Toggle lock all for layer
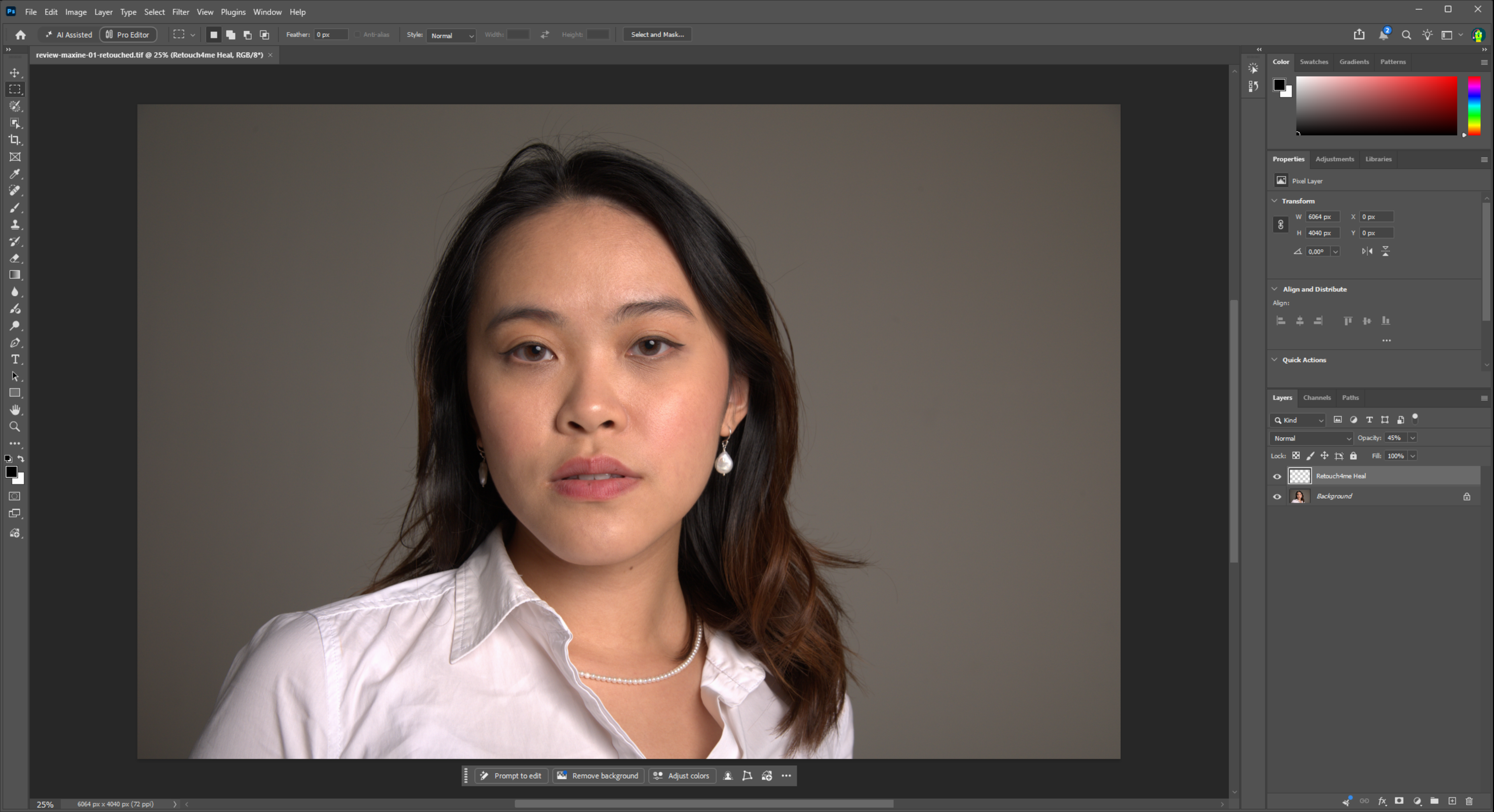Screen dimensions: 1494x812 (x=1353, y=455)
